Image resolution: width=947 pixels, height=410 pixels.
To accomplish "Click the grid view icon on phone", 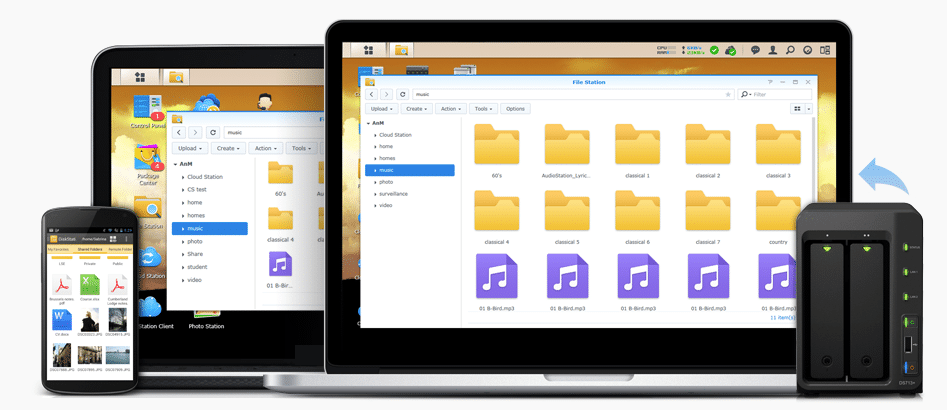I will (x=114, y=239).
